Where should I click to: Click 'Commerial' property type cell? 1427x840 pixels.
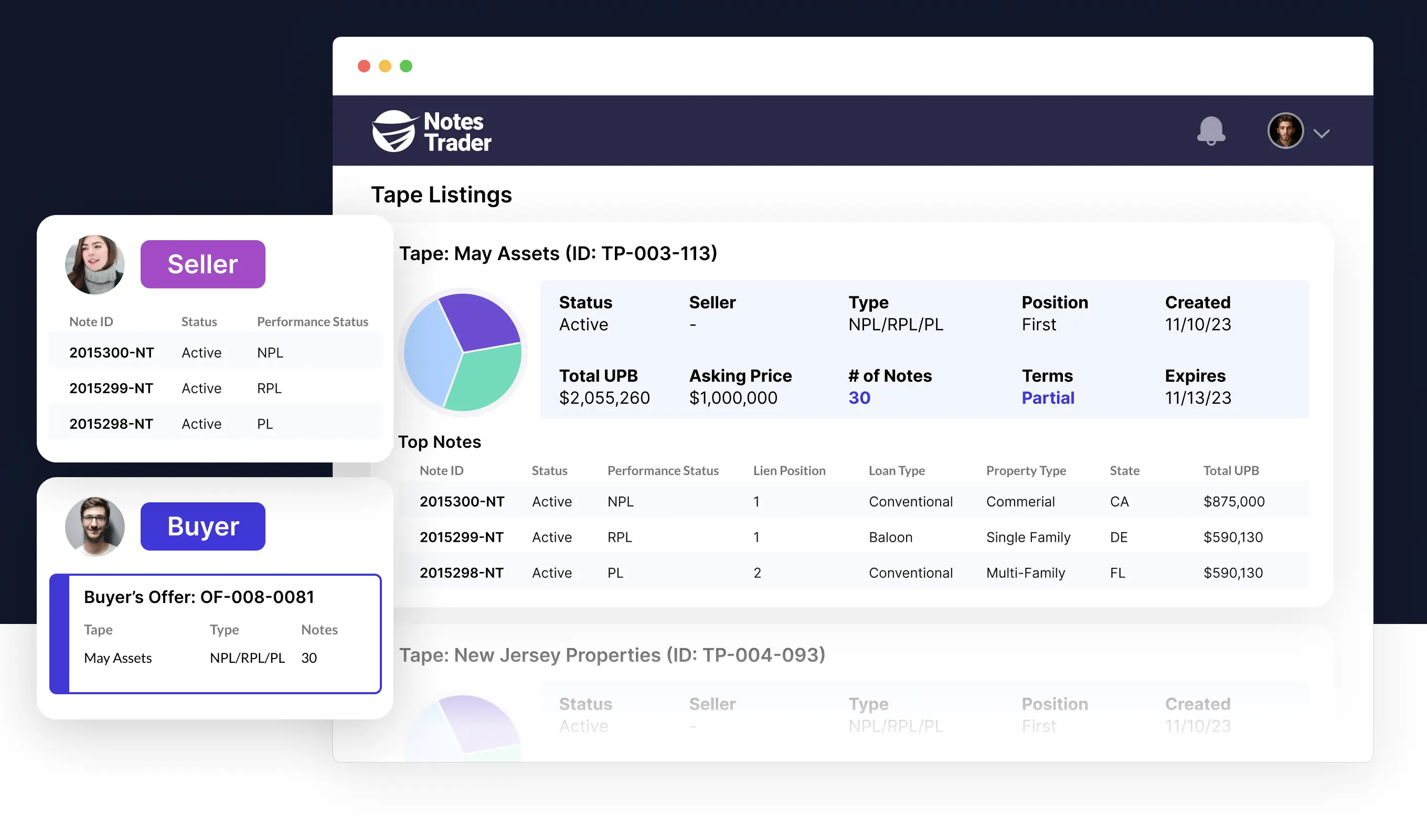[1020, 501]
